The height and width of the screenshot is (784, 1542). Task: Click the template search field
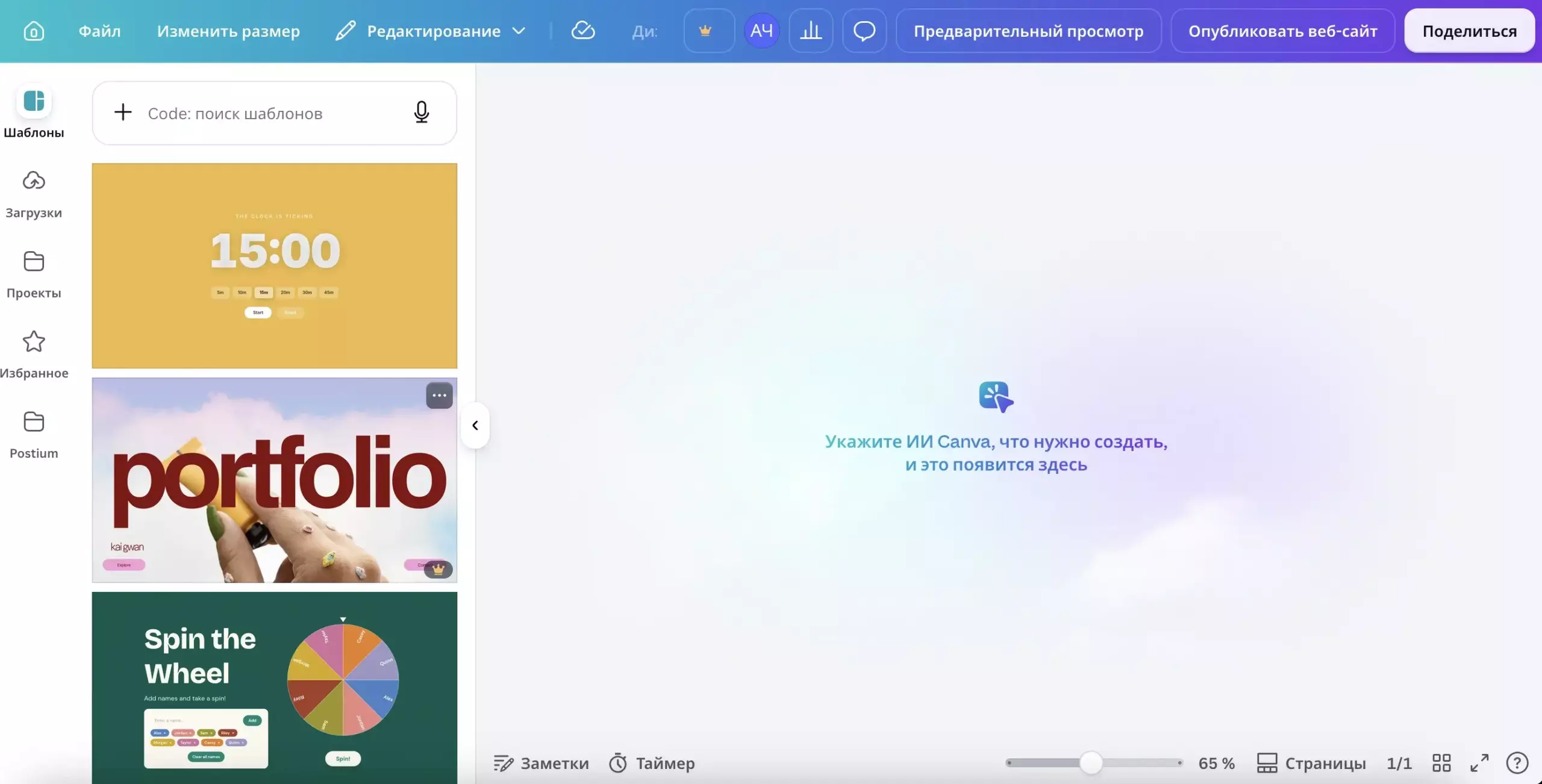[x=274, y=113]
